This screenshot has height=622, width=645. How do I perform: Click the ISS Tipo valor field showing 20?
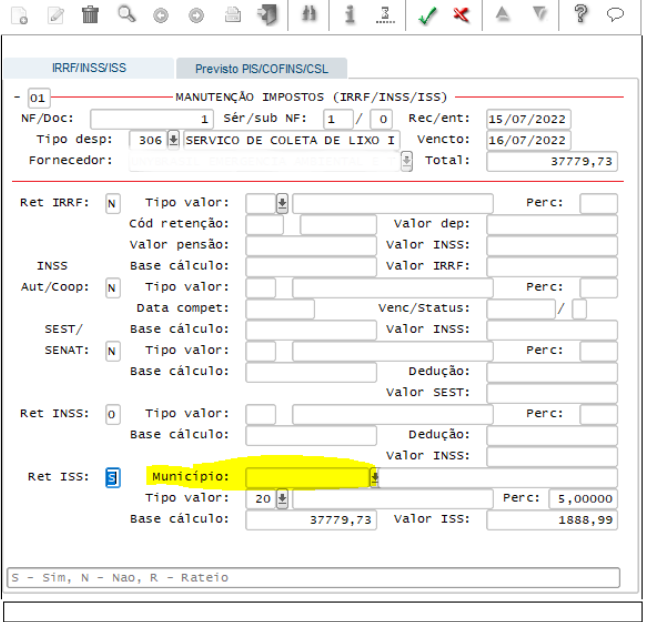click(x=261, y=499)
